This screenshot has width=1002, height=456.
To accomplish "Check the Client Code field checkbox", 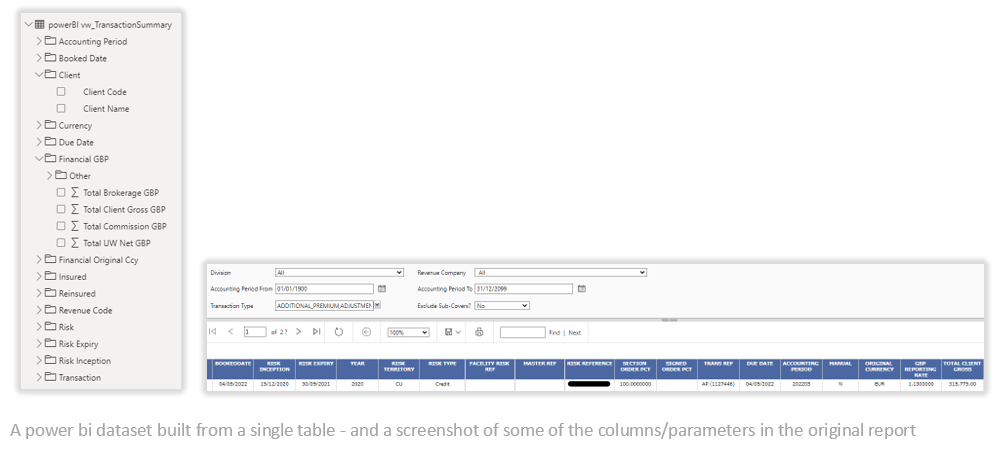I will click(x=61, y=92).
